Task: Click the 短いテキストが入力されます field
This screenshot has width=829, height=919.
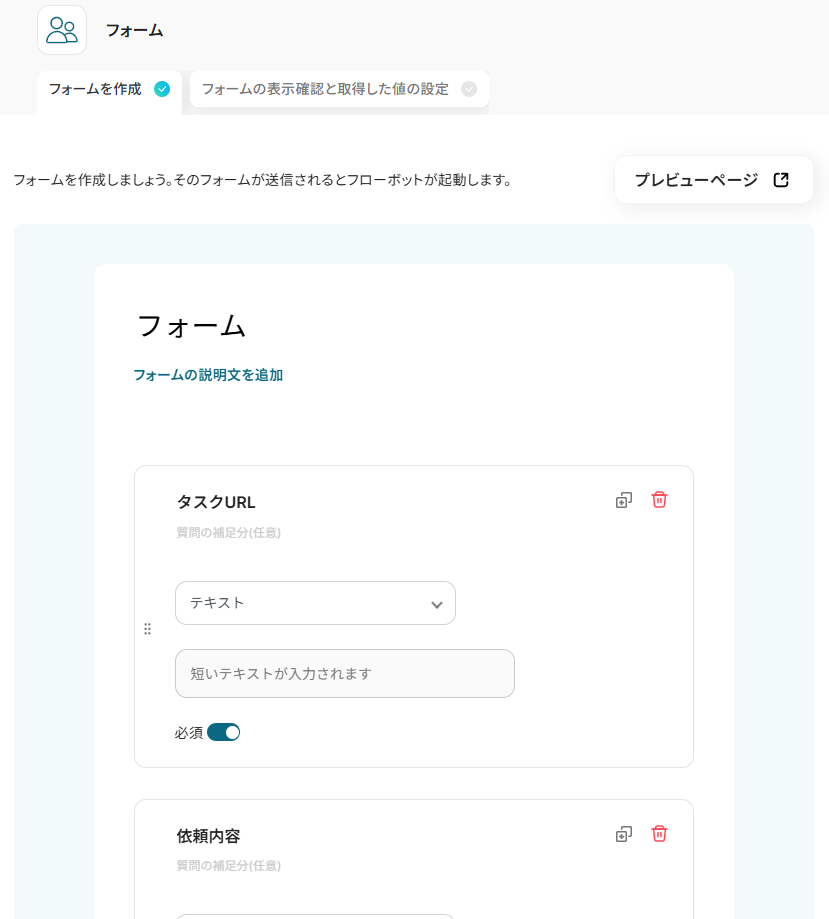Action: [344, 674]
